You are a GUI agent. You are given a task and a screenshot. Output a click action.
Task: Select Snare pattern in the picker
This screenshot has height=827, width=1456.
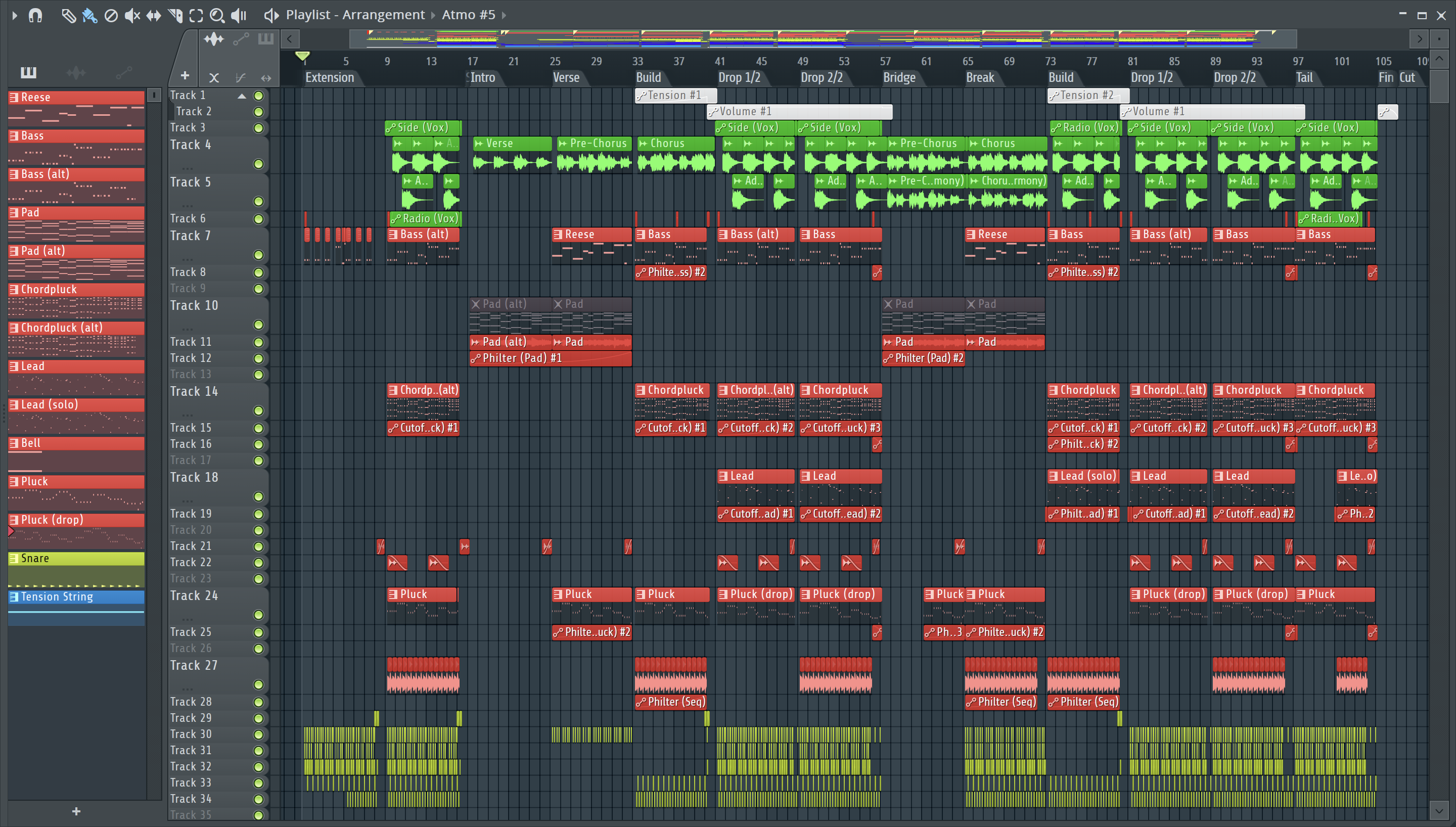coord(76,570)
